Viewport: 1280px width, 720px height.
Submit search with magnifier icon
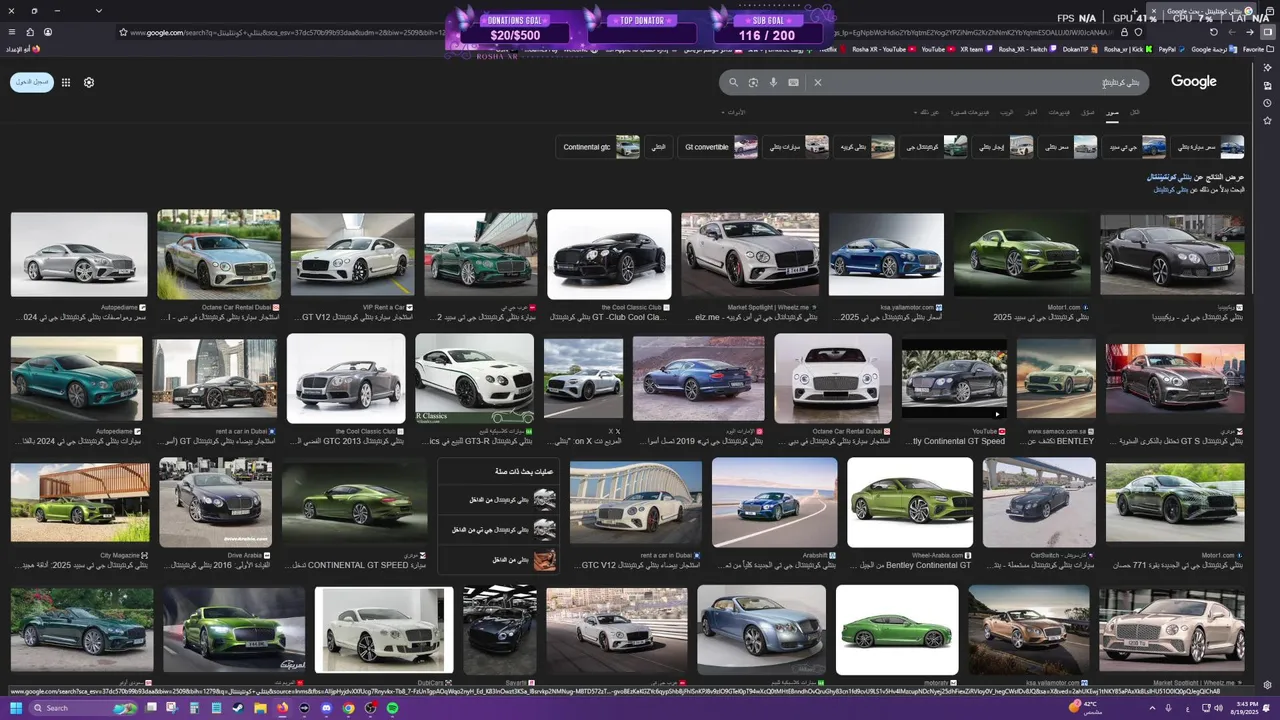click(733, 82)
